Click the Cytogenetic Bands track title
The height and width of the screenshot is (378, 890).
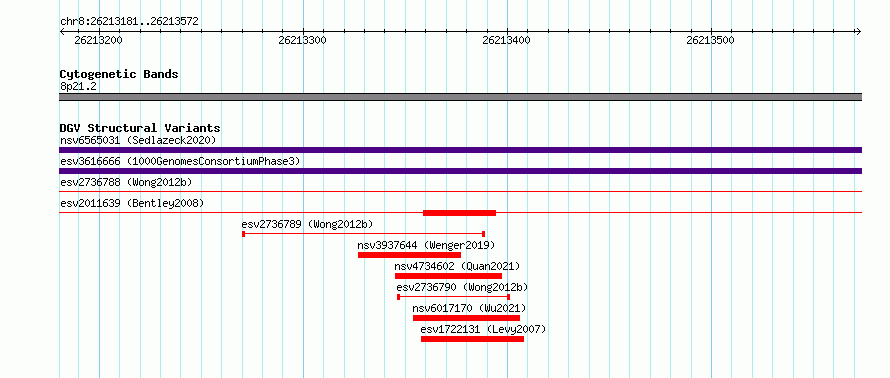119,74
